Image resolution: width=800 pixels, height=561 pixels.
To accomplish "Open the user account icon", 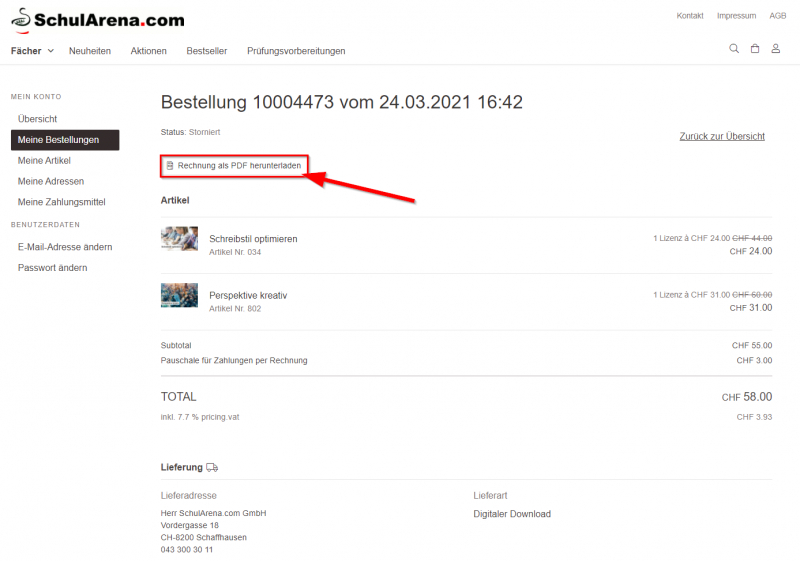I will click(x=776, y=48).
